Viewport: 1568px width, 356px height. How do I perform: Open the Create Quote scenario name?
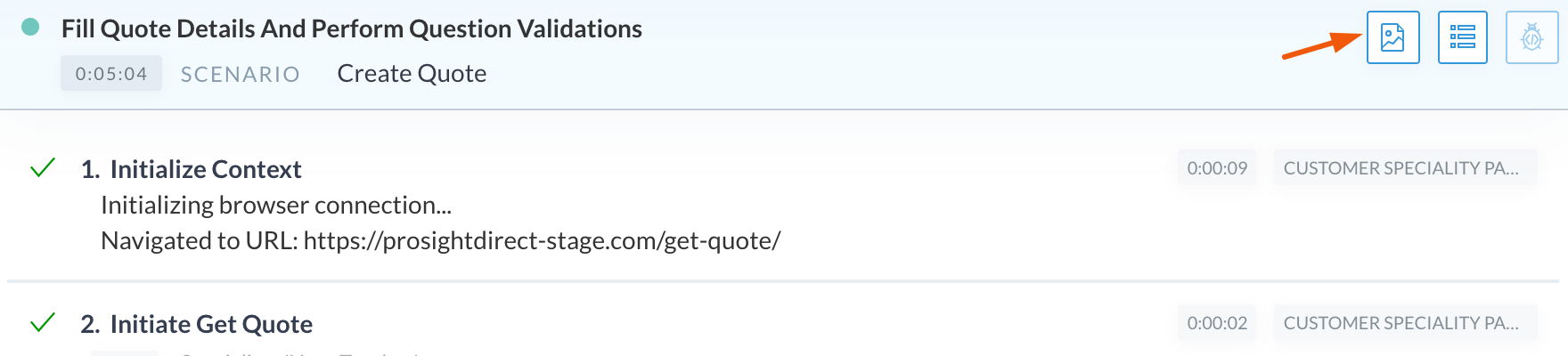(412, 73)
